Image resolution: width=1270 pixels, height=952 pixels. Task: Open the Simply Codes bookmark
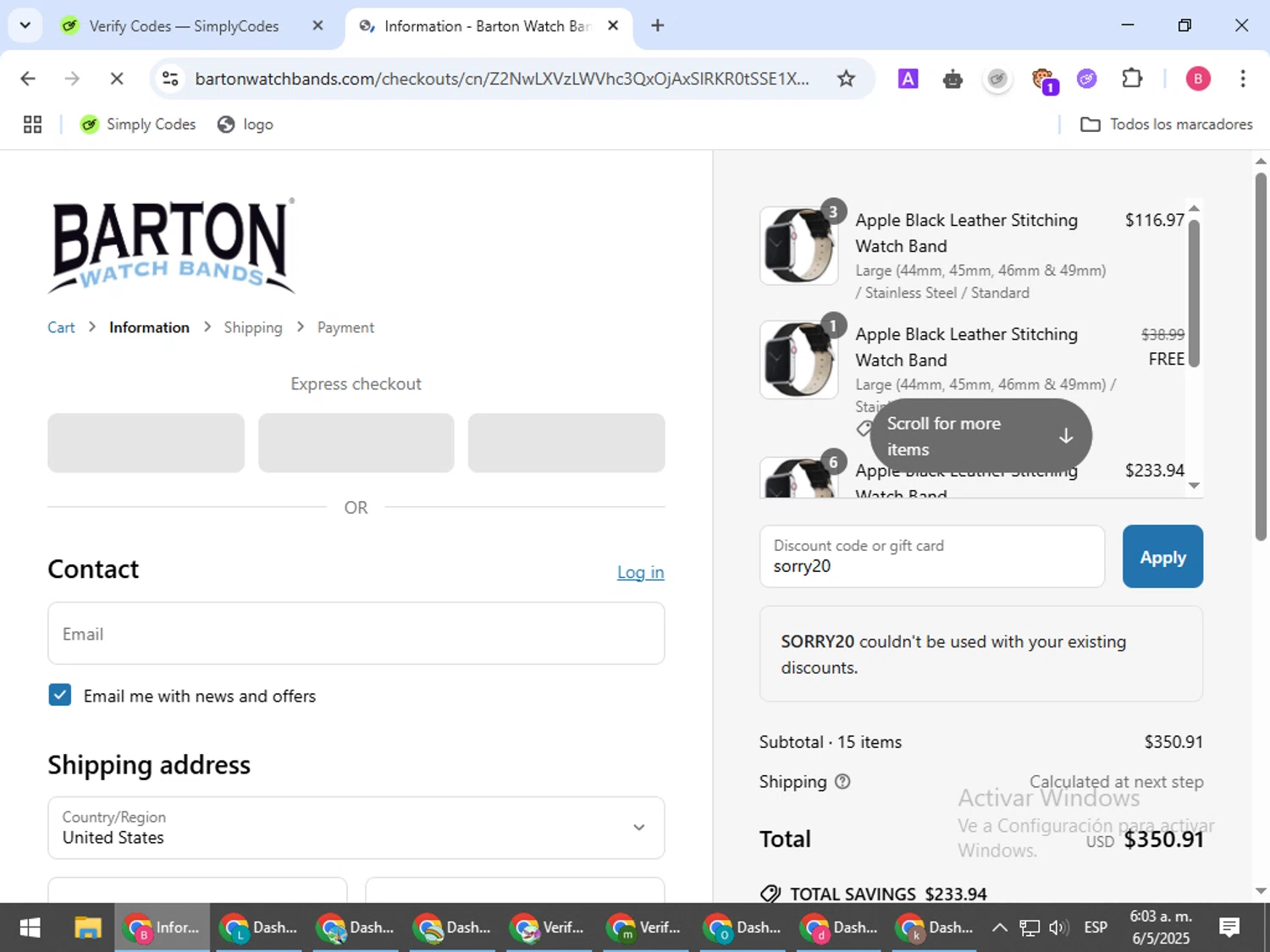coord(138,124)
